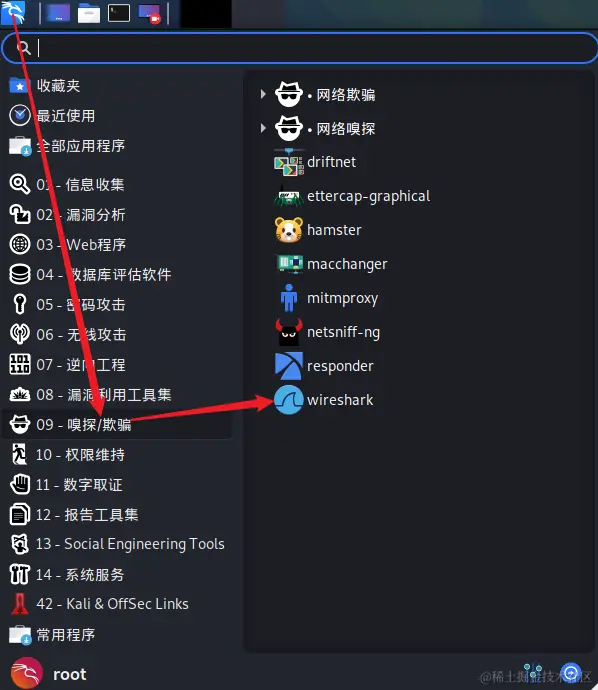Launch macchanger
This screenshot has width=598, height=690.
tap(330, 264)
